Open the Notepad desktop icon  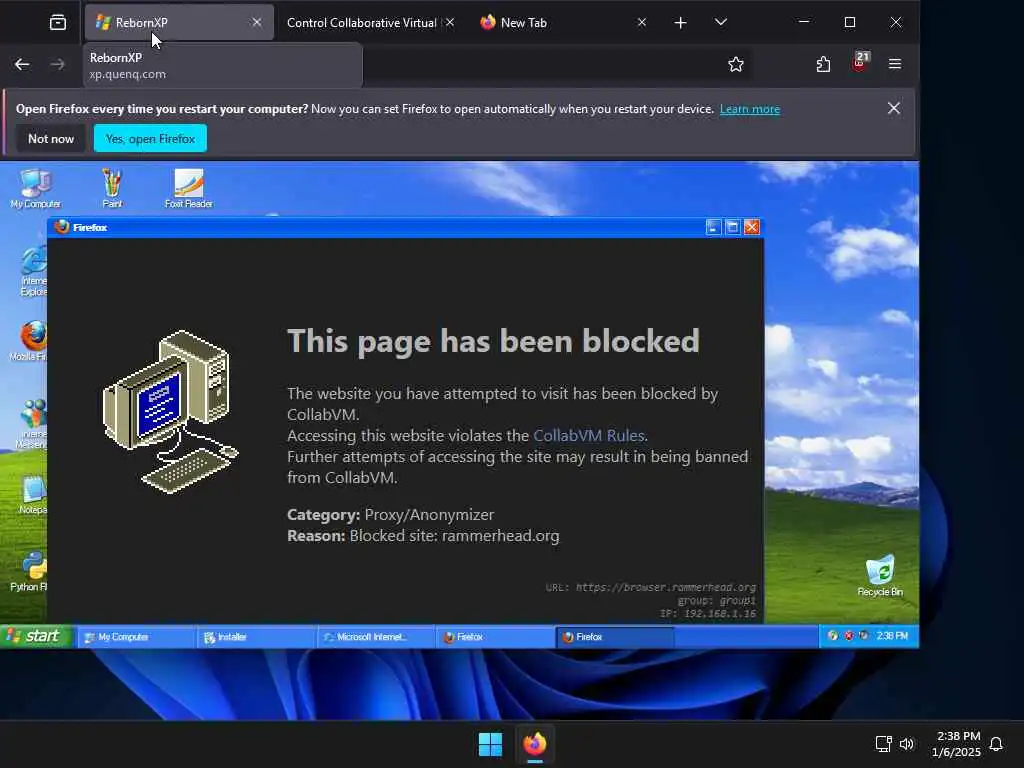coord(33,495)
